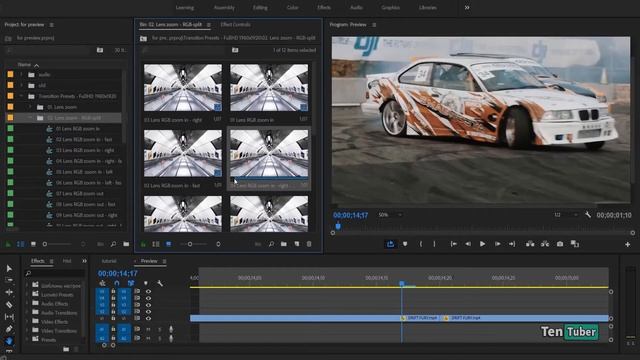The height and width of the screenshot is (360, 640).
Task: Select the Slip tool
Action: (x=9, y=317)
